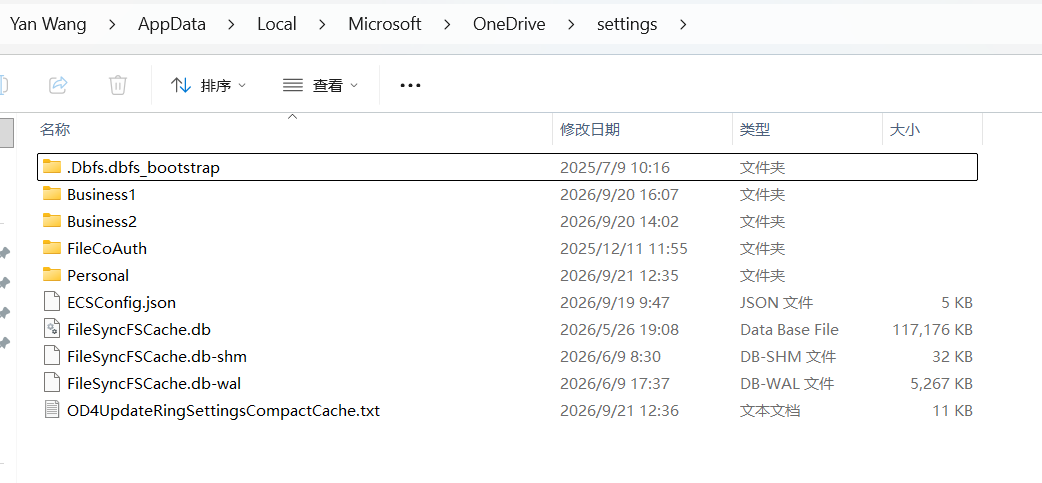This screenshot has width=1042, height=483.
Task: Click the Personal folder icon
Action: 52,274
